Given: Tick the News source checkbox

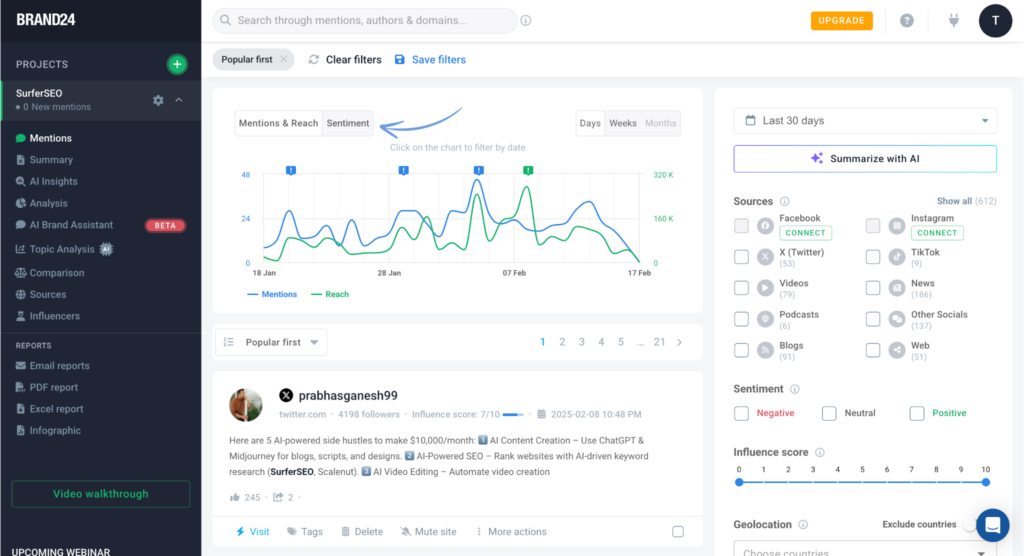Looking at the screenshot, I should [873, 288].
